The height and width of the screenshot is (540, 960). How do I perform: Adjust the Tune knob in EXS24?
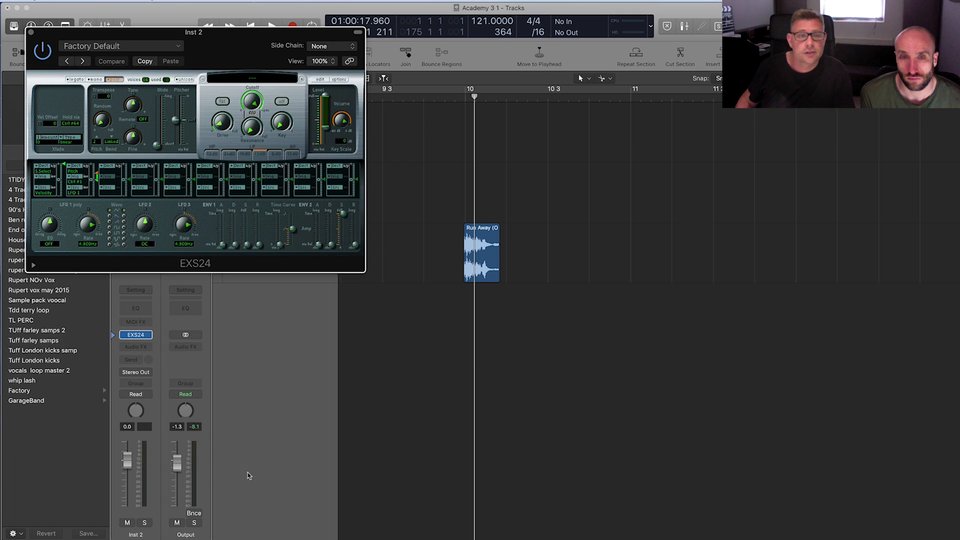(132, 103)
